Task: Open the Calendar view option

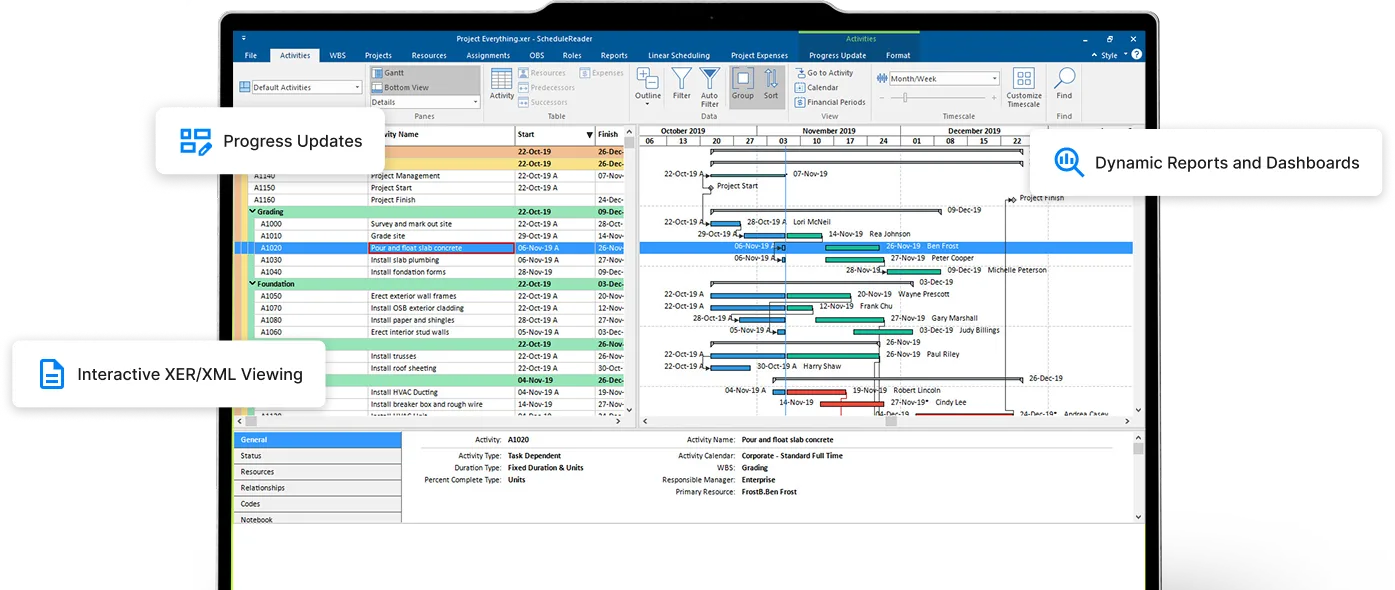Action: coord(817,87)
